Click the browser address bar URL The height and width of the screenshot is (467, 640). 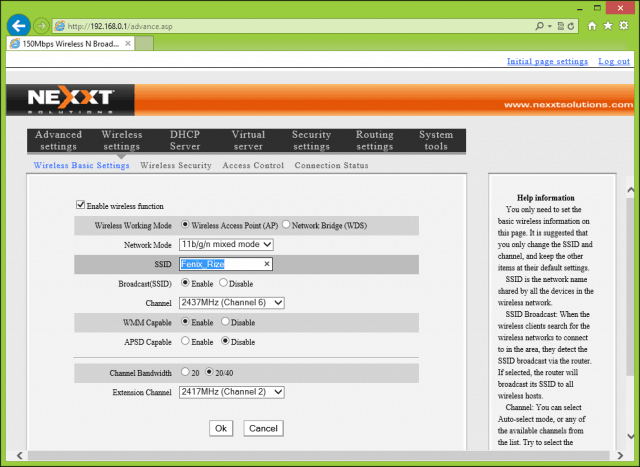point(120,26)
